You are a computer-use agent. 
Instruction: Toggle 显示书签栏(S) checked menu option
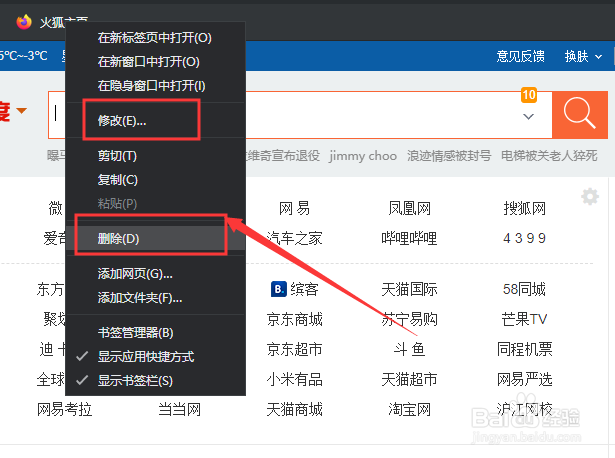(156, 380)
